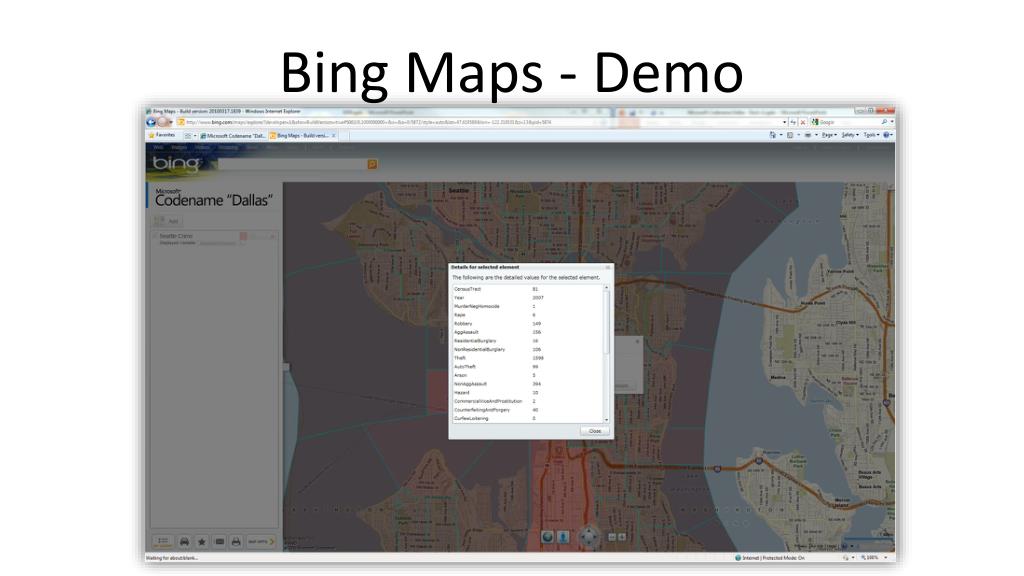Click the red swatch beside Seattle Crime
This screenshot has height=576, width=1024.
(x=243, y=236)
